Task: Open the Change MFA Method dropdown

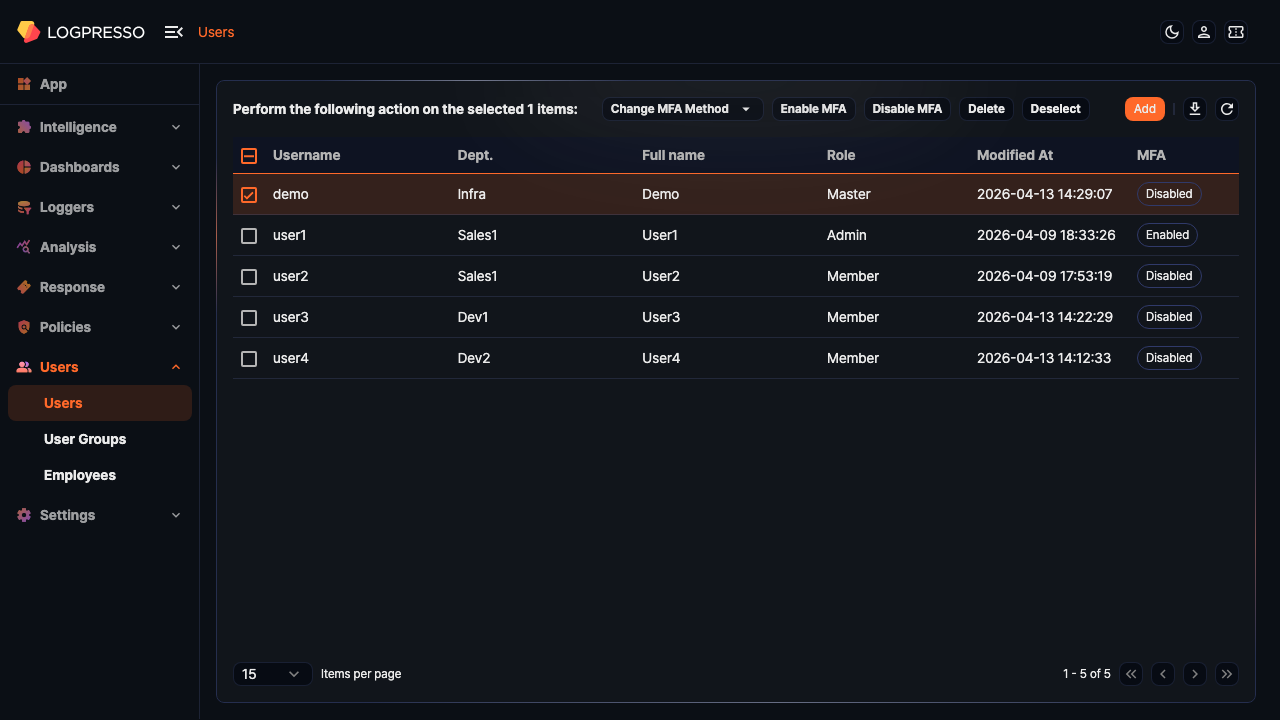Action: (682, 108)
